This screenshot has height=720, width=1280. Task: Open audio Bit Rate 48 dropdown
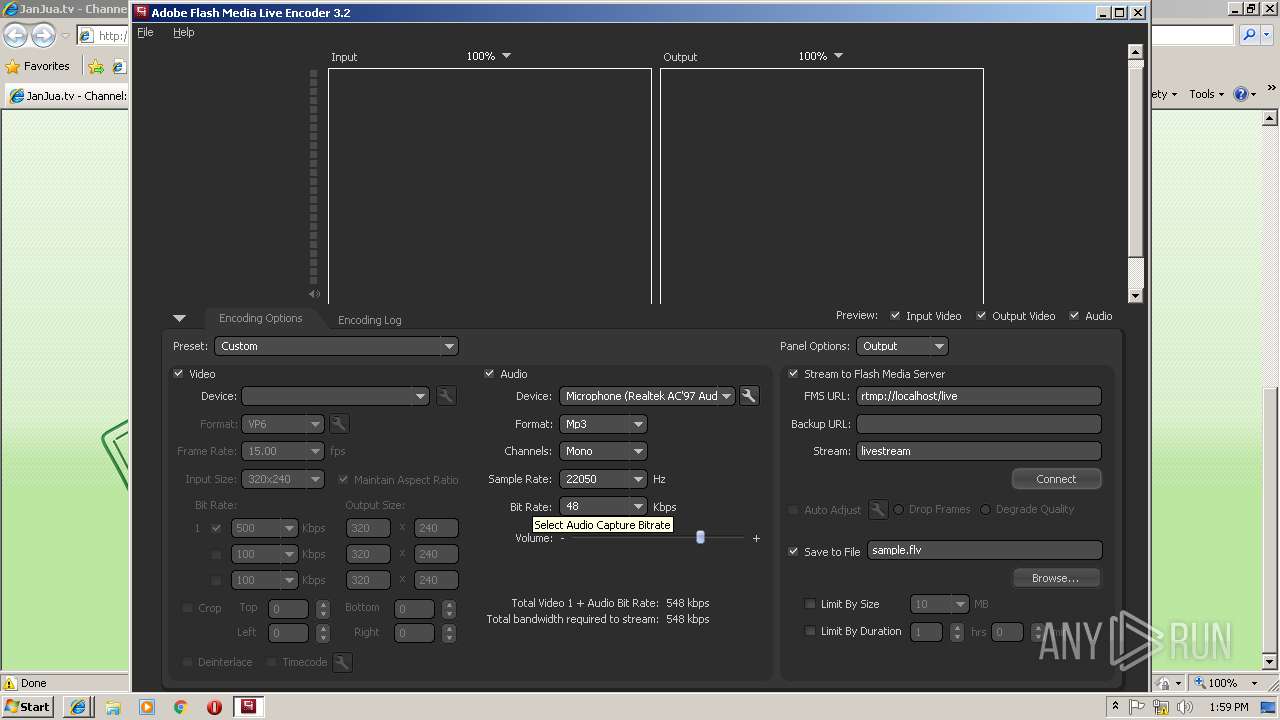[x=603, y=507]
